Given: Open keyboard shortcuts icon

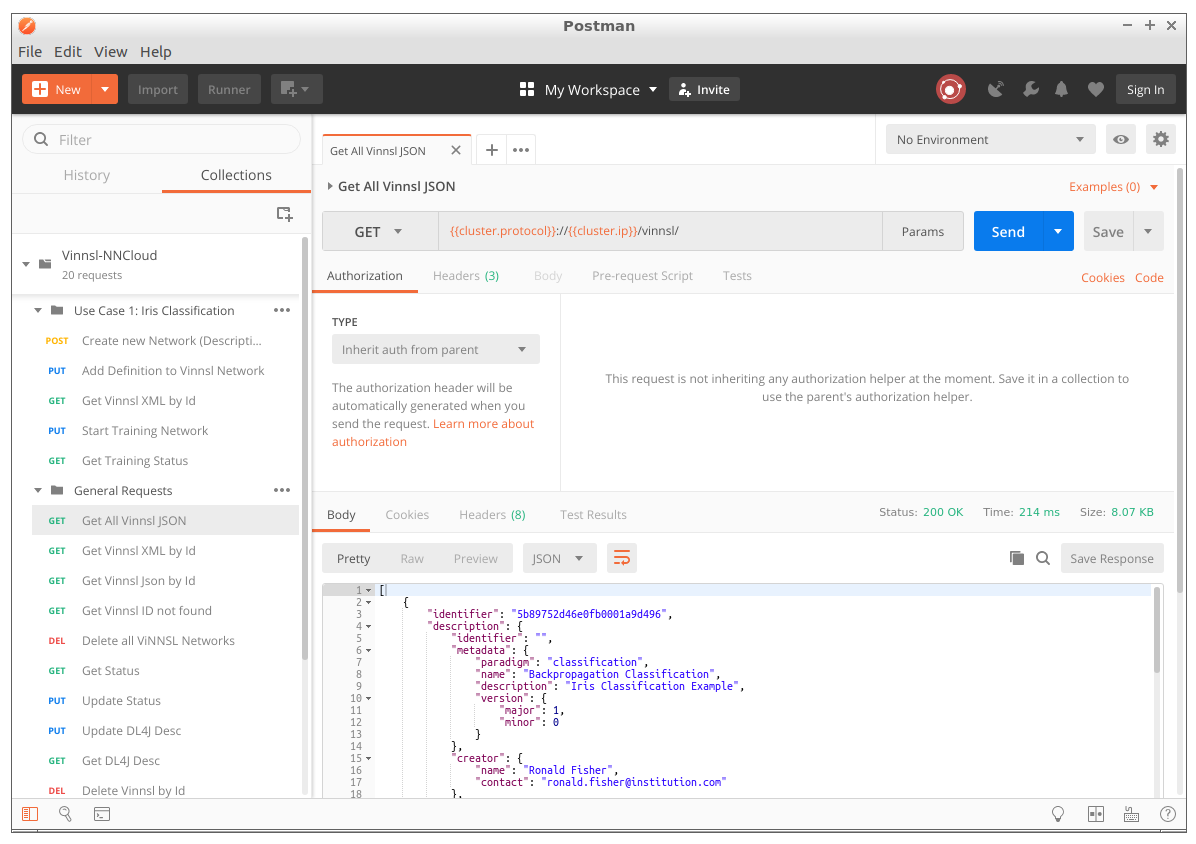Looking at the screenshot, I should click(1131, 814).
